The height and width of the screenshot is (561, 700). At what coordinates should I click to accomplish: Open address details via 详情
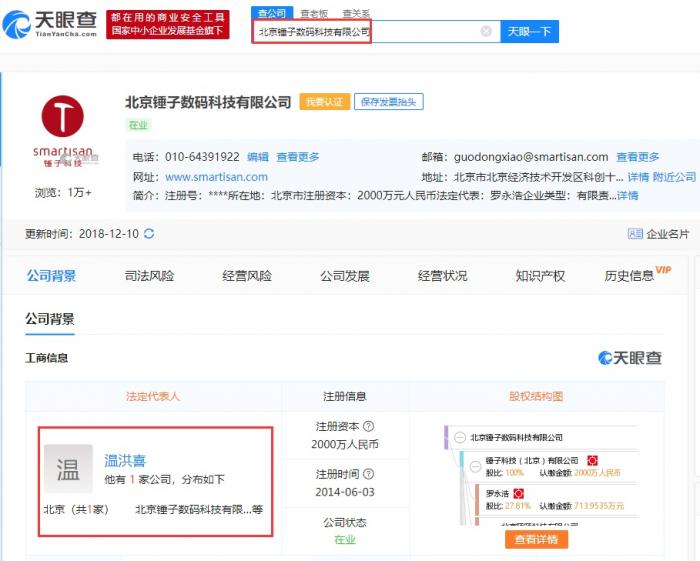[x=638, y=177]
